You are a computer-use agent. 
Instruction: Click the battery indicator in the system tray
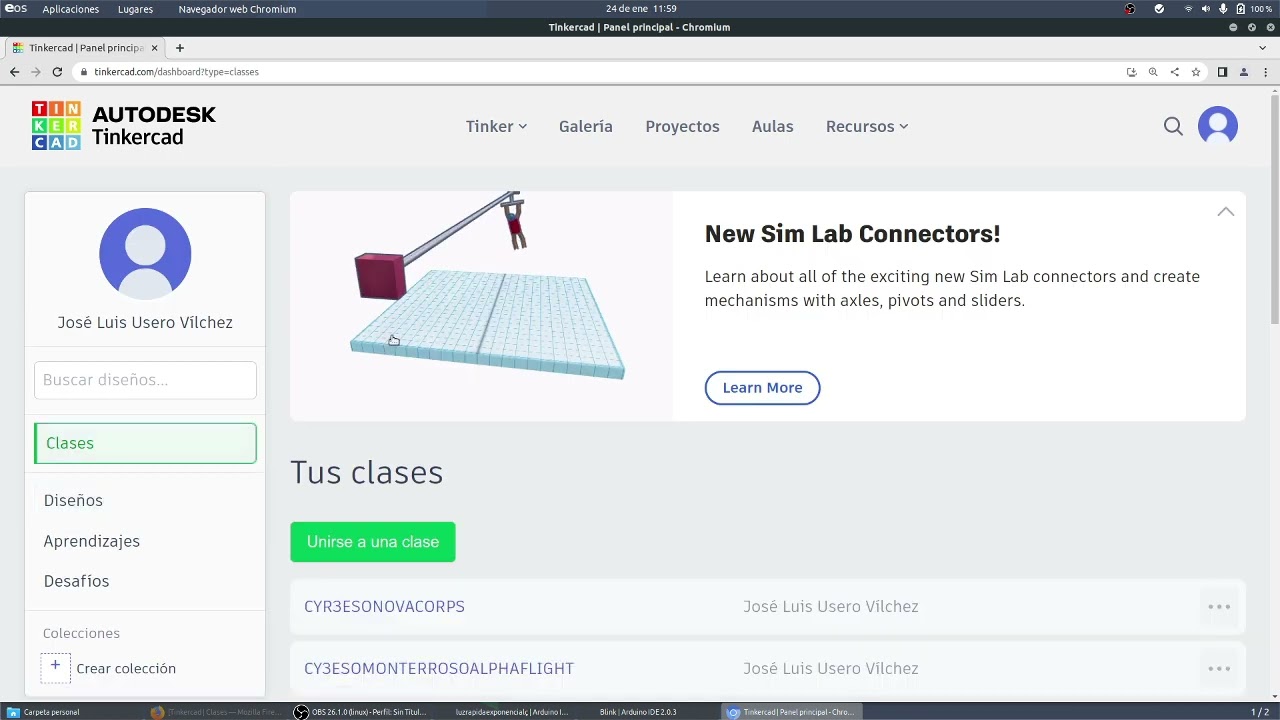[x=1254, y=9]
